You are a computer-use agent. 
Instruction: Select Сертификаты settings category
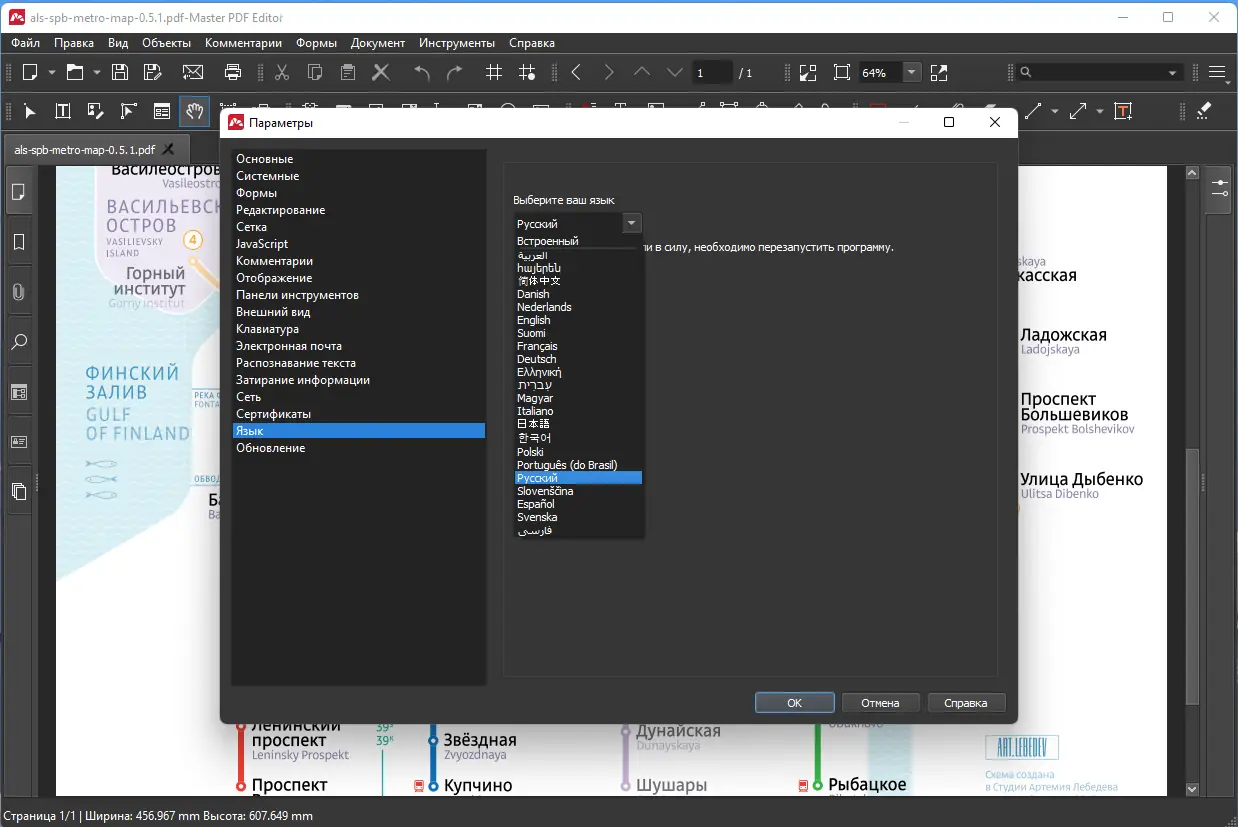tap(359, 414)
